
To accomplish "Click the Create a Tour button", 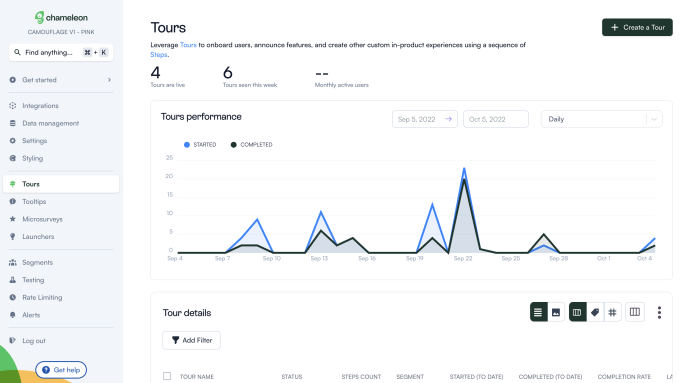I will click(637, 27).
